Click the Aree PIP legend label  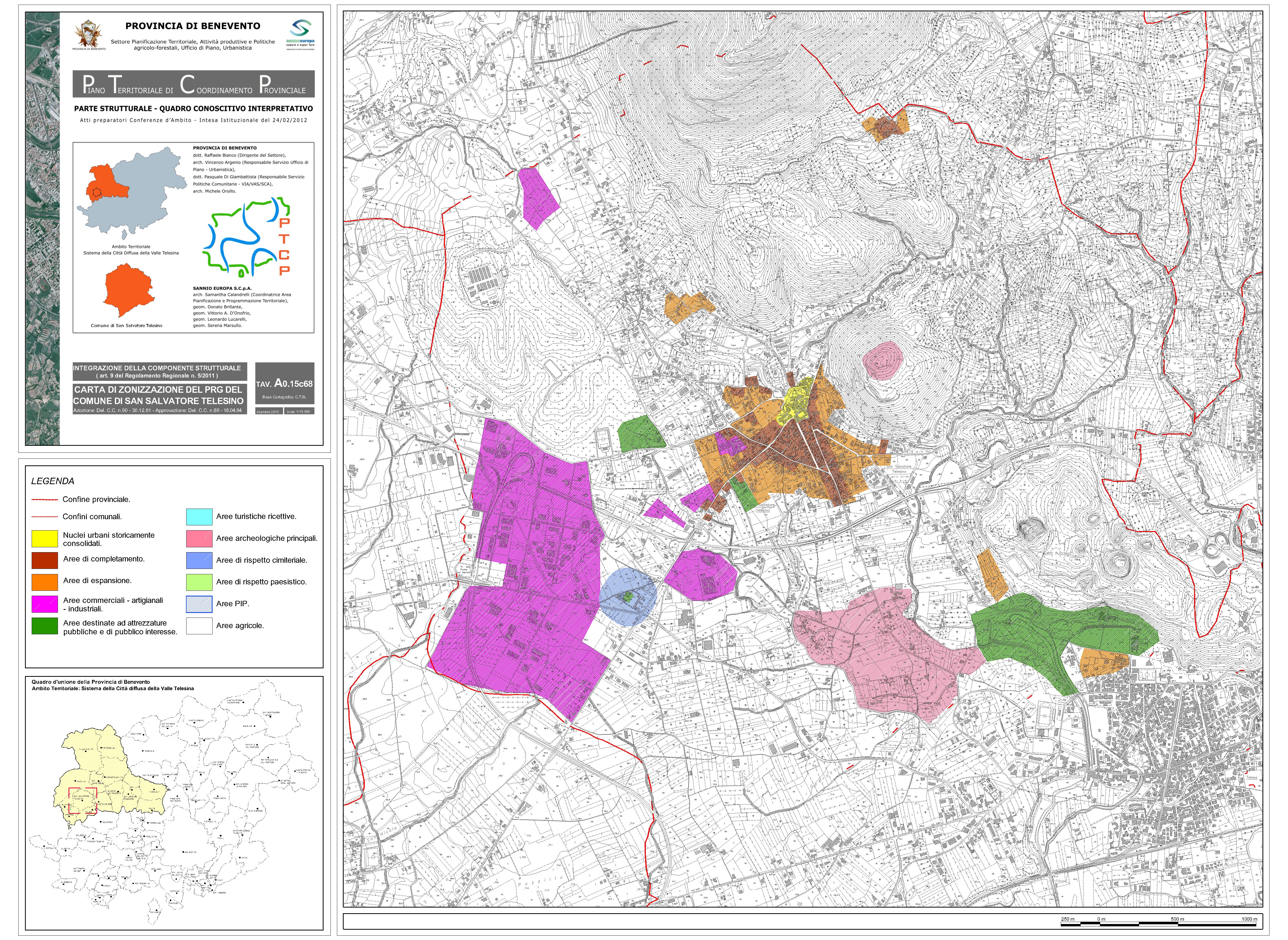click(x=233, y=604)
